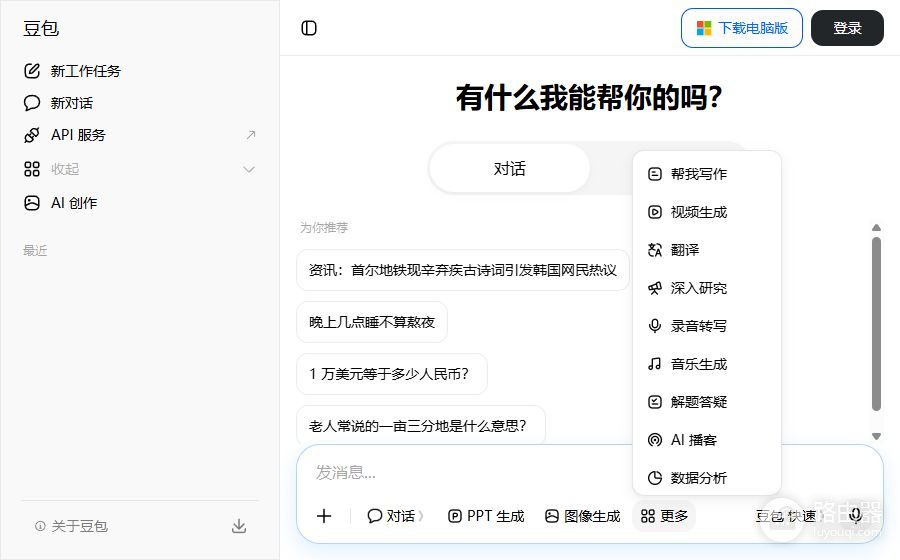The height and width of the screenshot is (560, 900).
Task: Open 新工作任务 in the sidebar
Action: click(x=139, y=71)
